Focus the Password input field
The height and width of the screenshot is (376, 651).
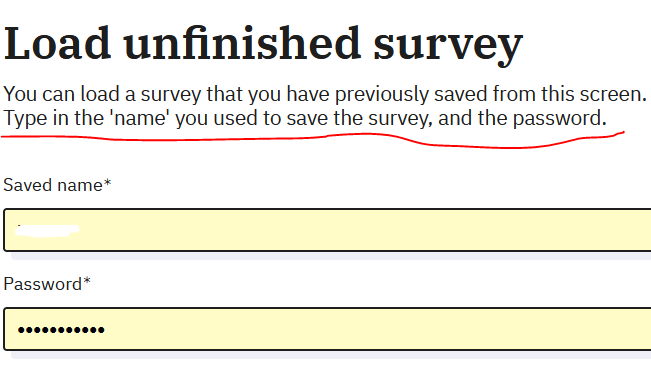click(x=327, y=329)
